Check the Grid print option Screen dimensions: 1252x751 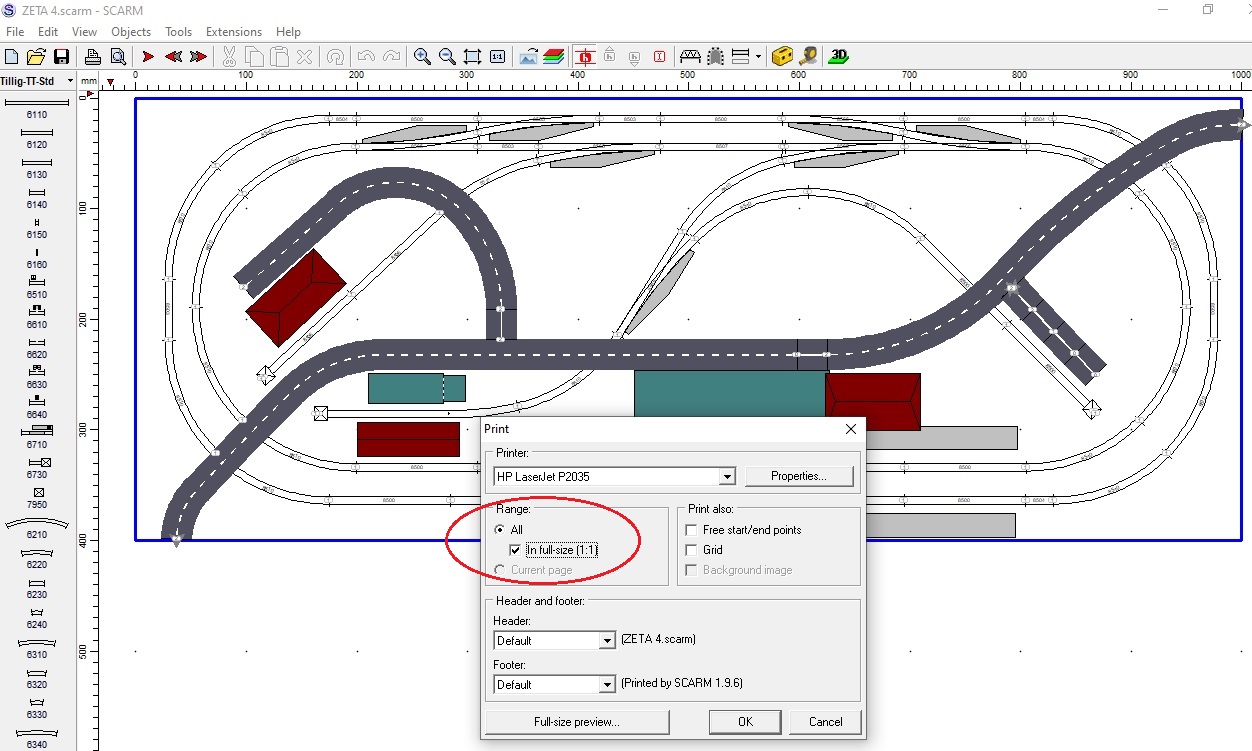tap(691, 550)
